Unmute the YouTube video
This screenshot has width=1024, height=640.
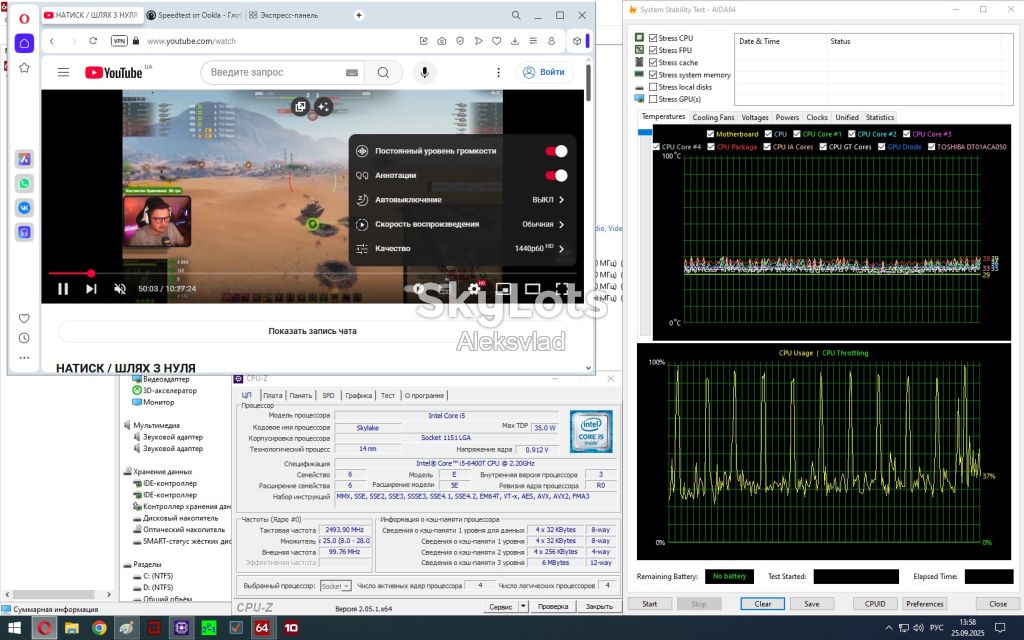point(120,289)
